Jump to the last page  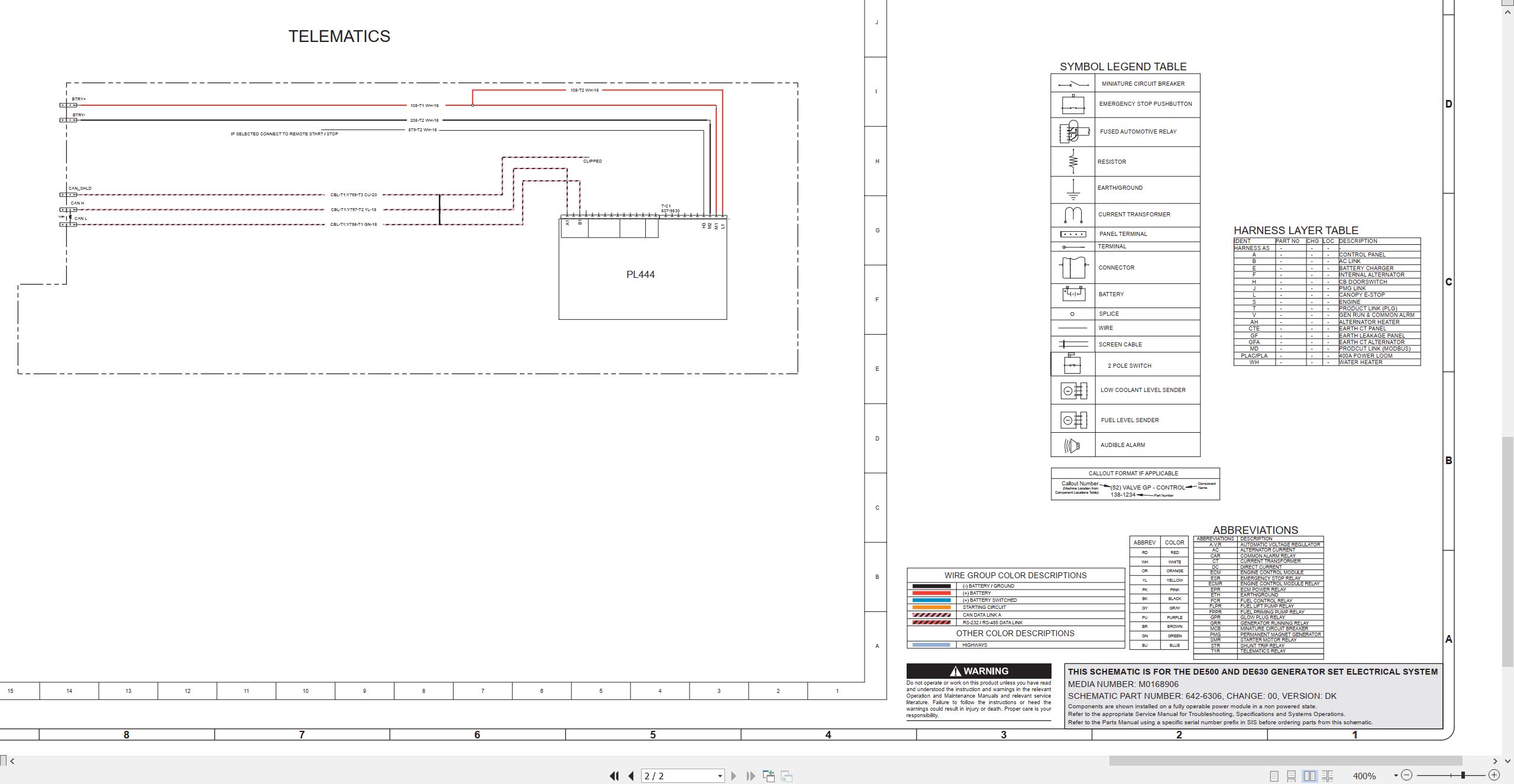click(x=751, y=776)
